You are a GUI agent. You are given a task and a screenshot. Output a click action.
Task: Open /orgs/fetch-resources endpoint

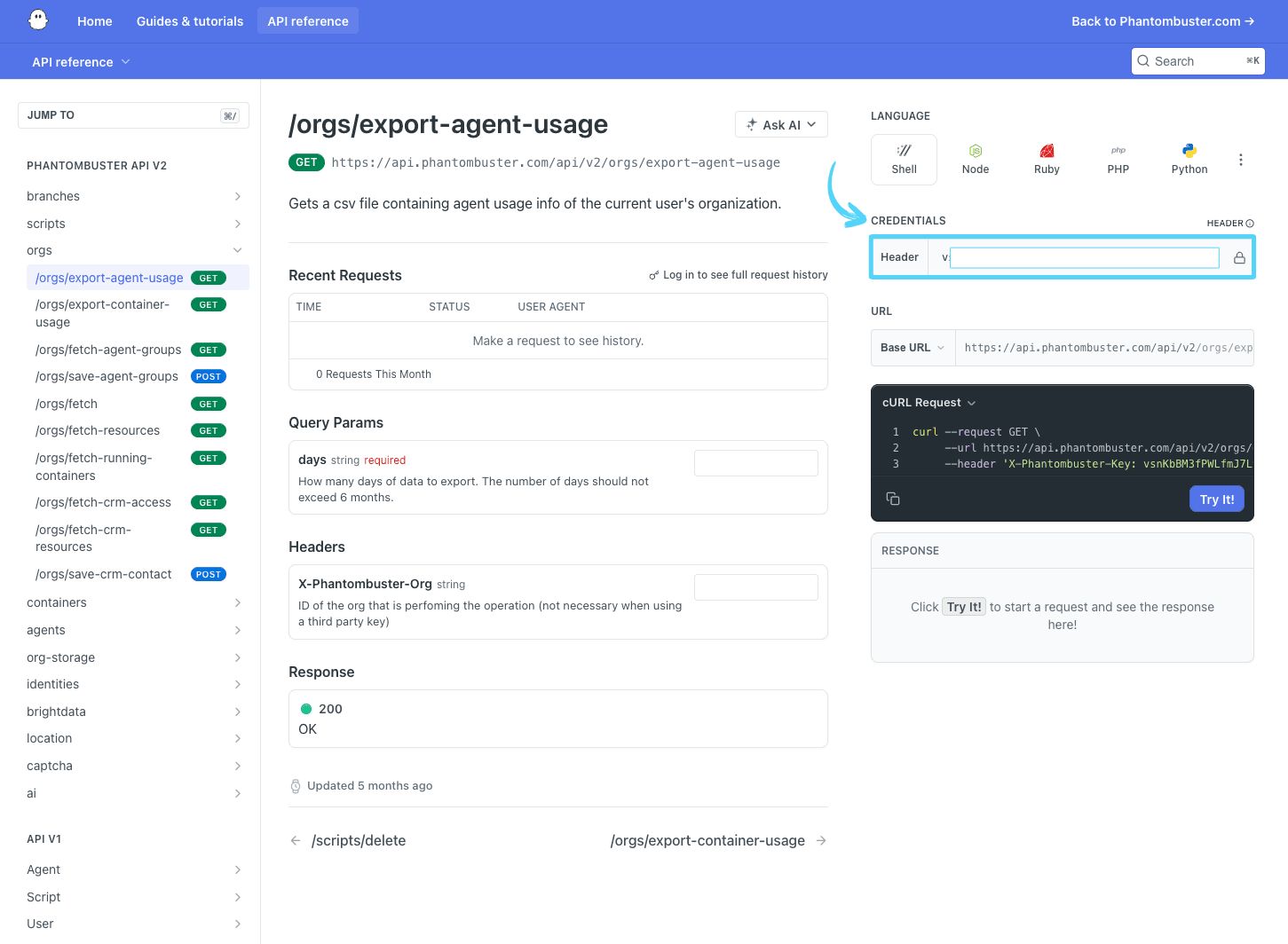tap(138, 430)
